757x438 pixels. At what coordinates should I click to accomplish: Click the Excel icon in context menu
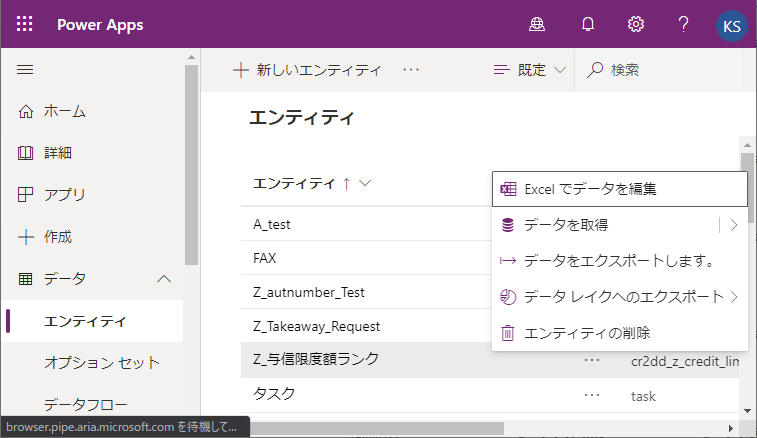coord(508,189)
